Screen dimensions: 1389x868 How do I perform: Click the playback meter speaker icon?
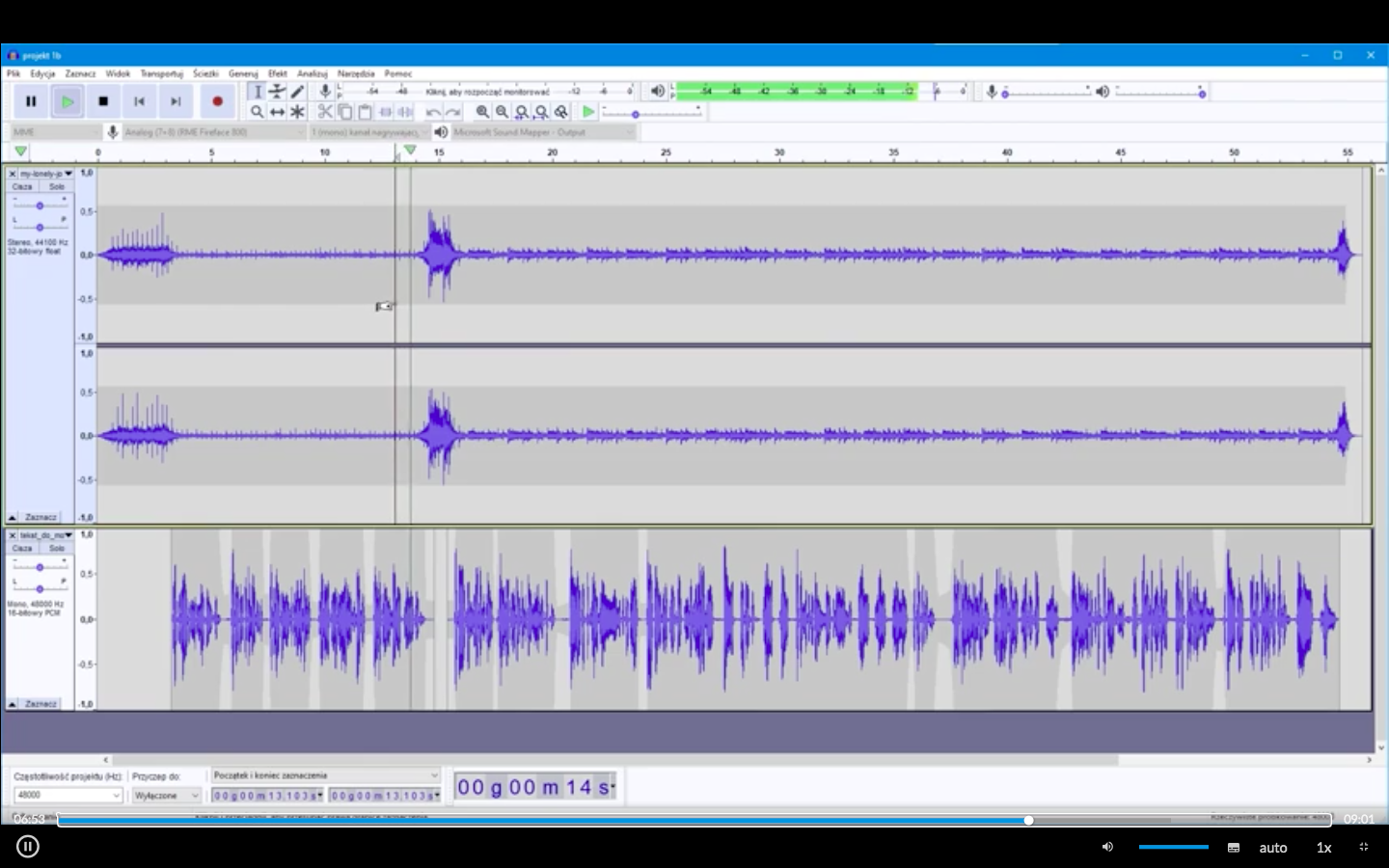657,92
